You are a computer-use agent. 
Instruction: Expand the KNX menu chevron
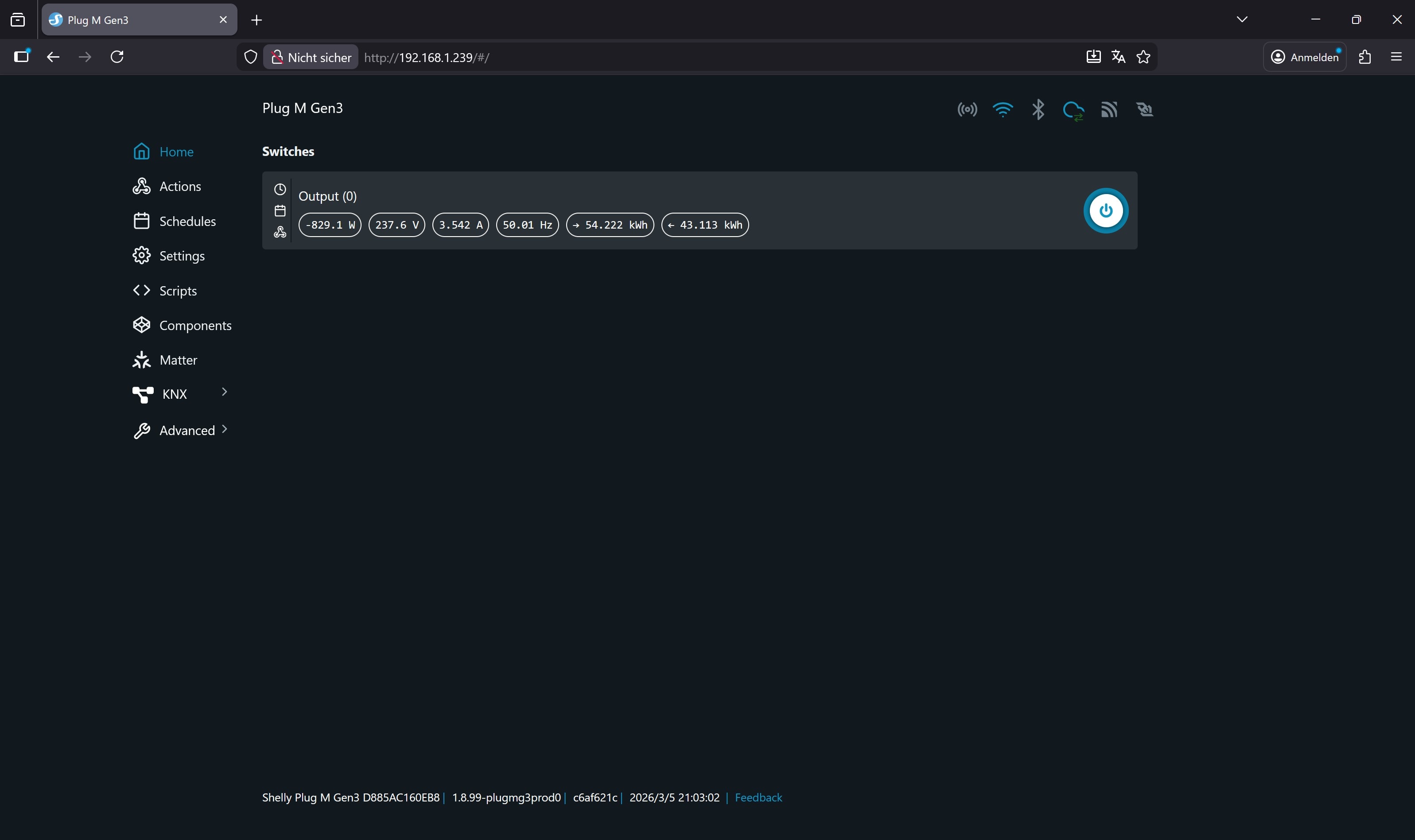pyautogui.click(x=224, y=392)
